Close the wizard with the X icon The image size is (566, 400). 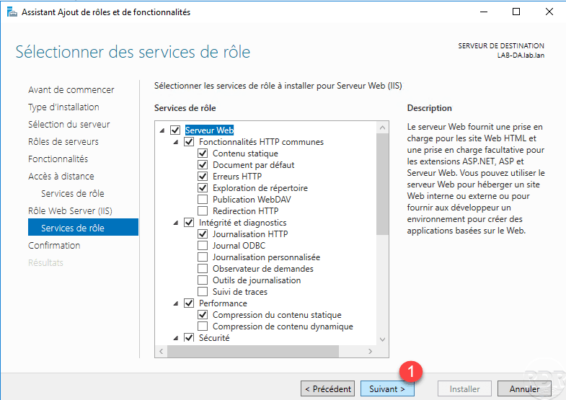[549, 12]
